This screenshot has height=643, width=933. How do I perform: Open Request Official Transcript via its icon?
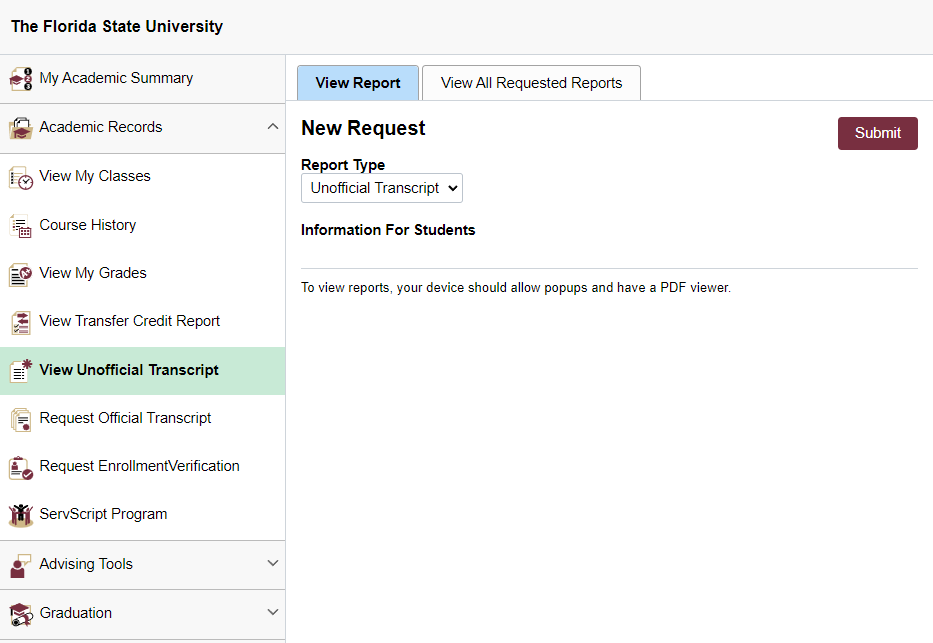[20, 418]
